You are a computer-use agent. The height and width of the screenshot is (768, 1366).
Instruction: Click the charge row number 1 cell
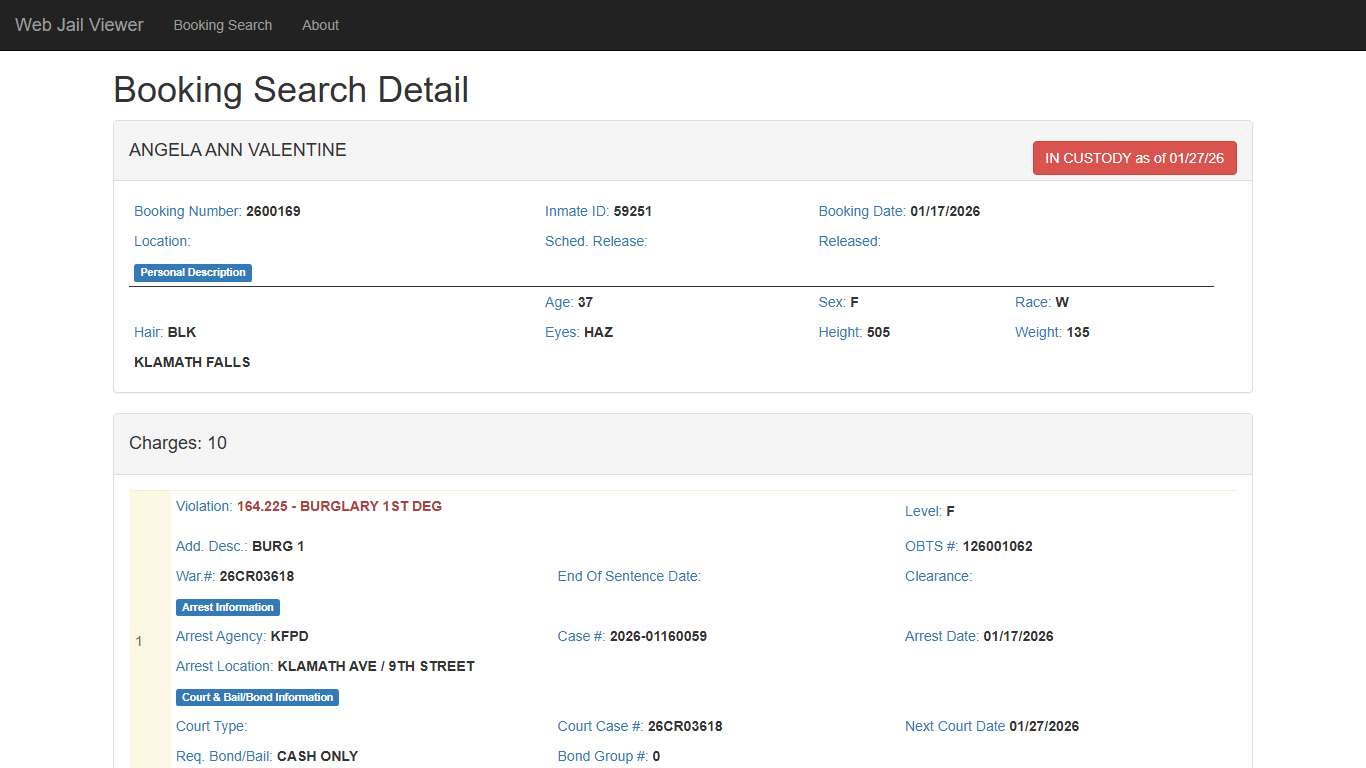pyautogui.click(x=140, y=641)
